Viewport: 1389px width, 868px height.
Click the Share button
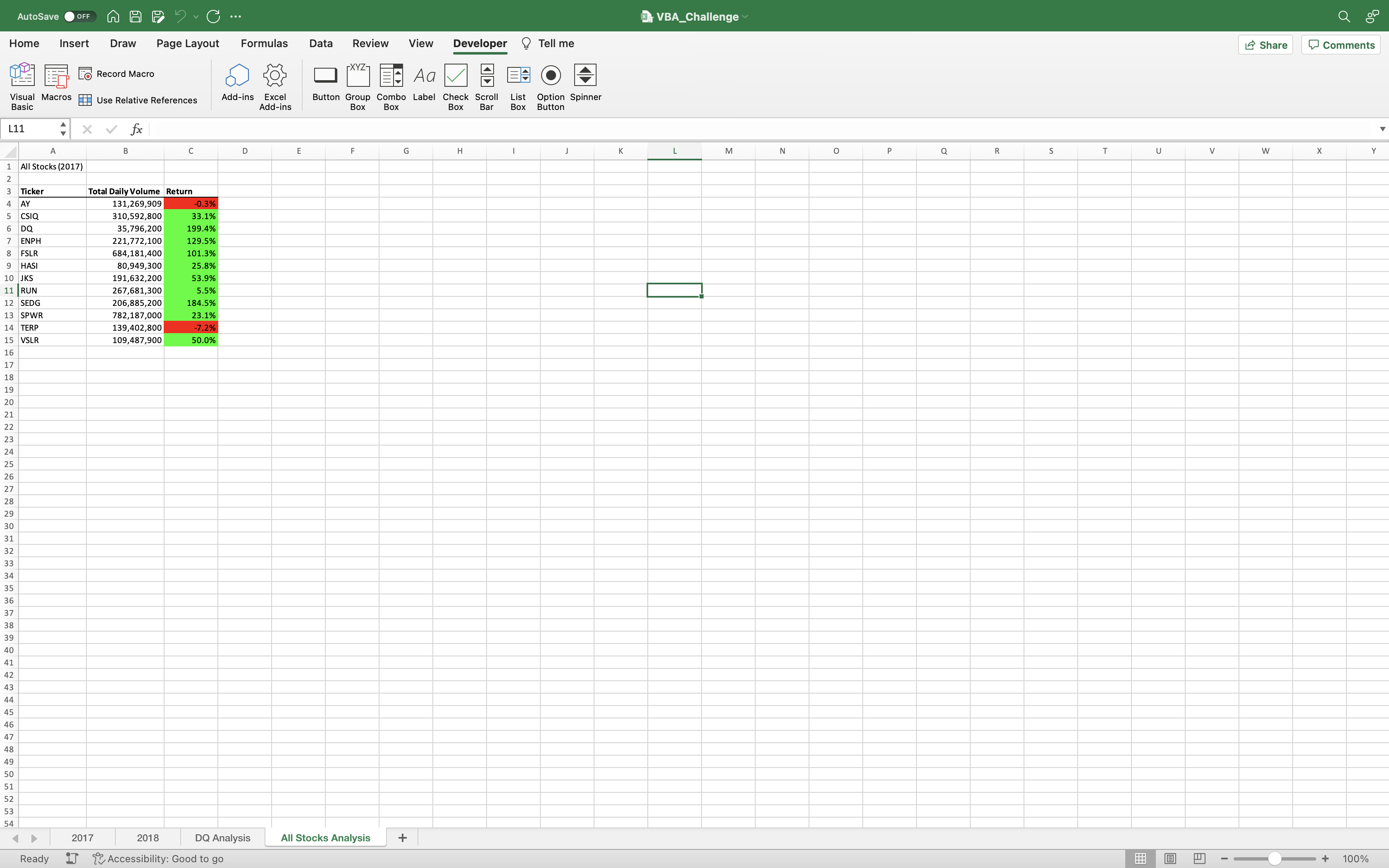pyautogui.click(x=1265, y=44)
